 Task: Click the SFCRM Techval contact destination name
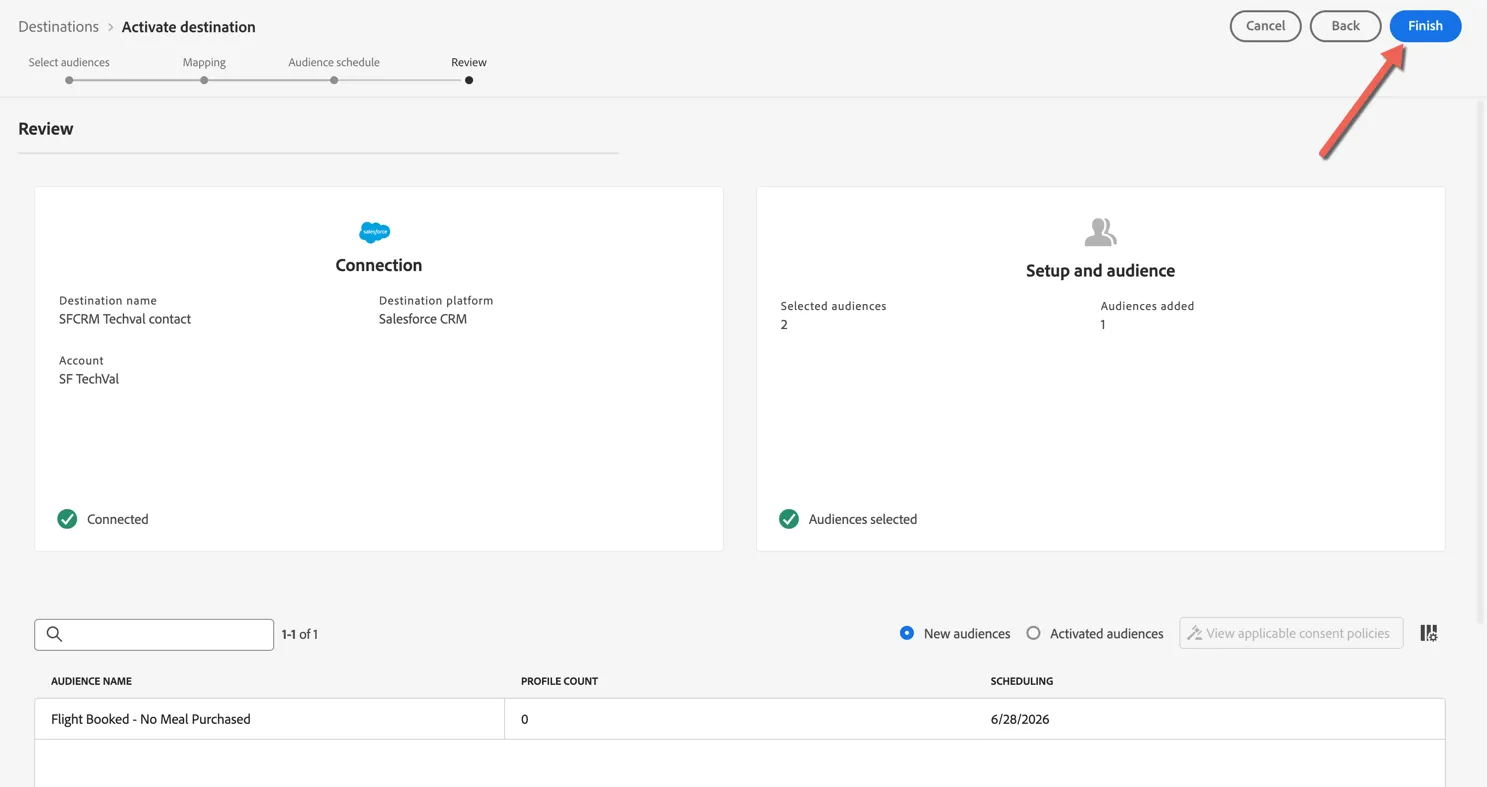tap(125, 319)
